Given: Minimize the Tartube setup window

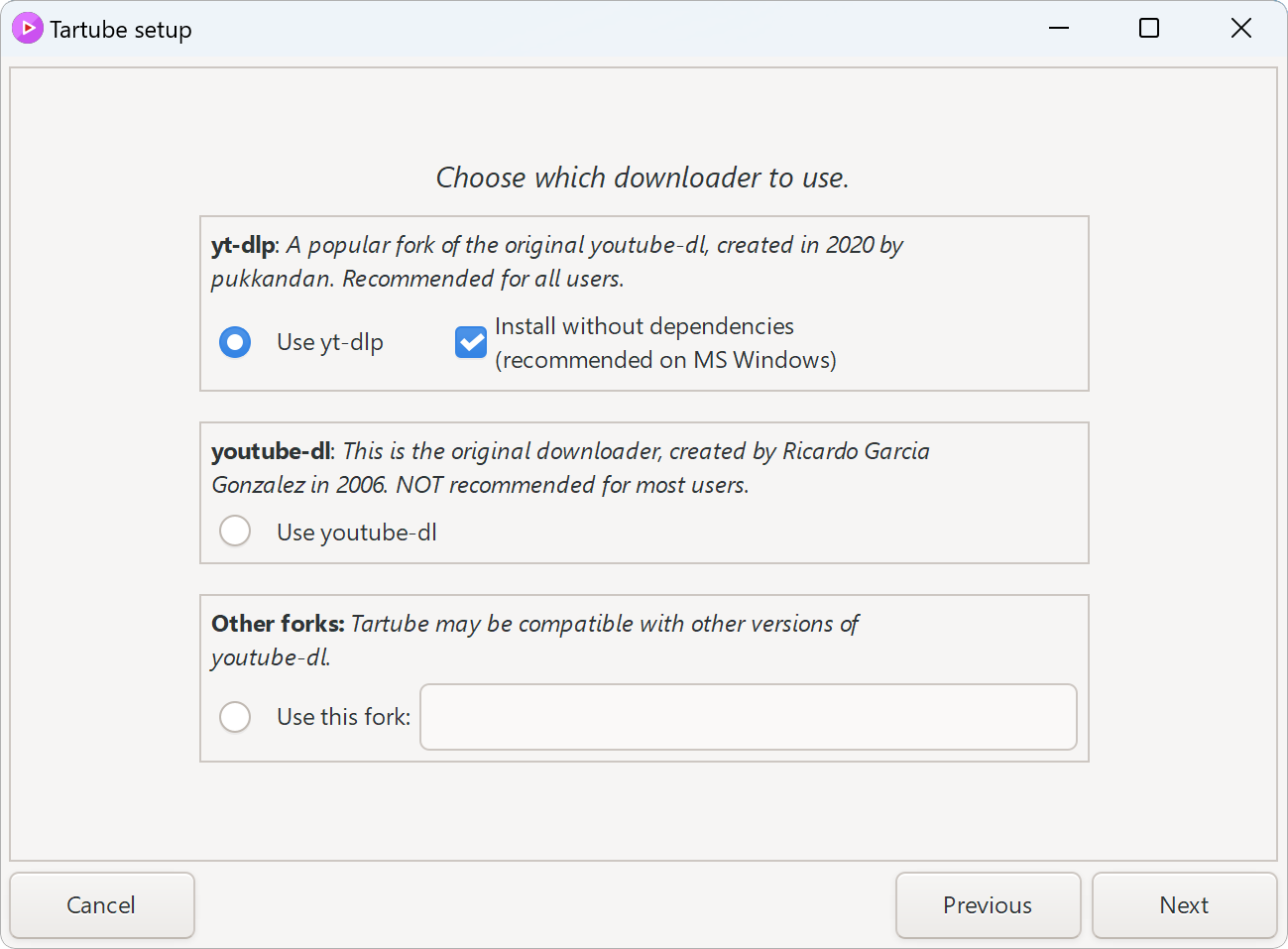Looking at the screenshot, I should [x=1059, y=28].
